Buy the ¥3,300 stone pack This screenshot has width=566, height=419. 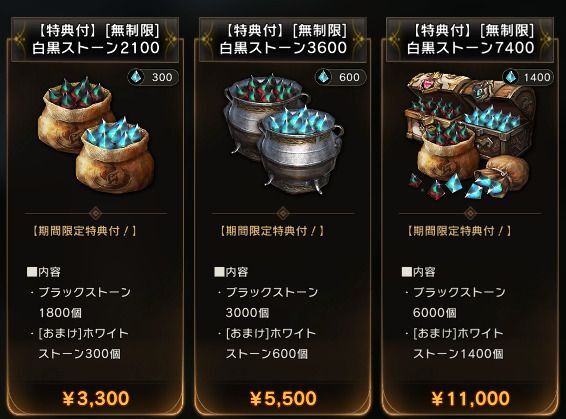tap(96, 398)
